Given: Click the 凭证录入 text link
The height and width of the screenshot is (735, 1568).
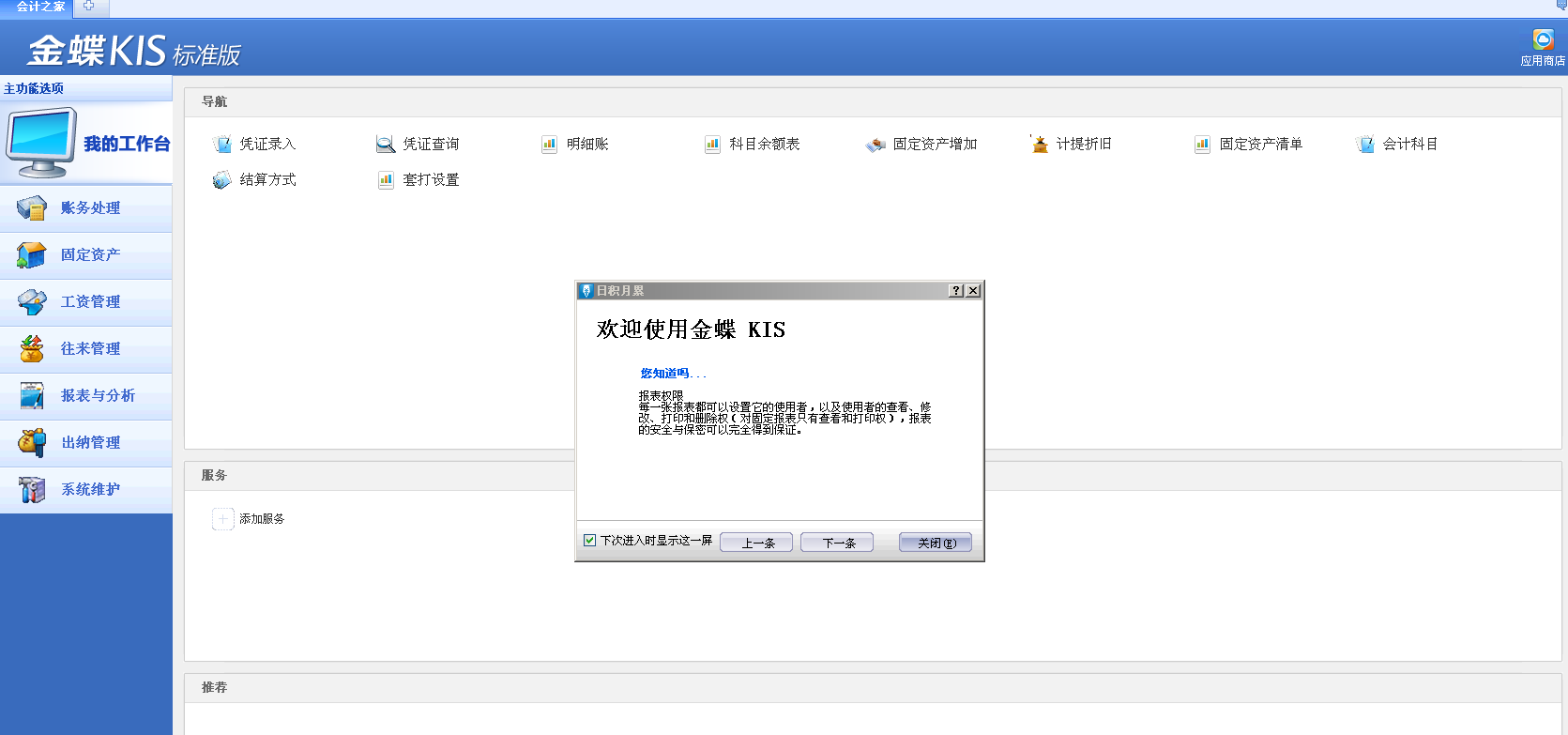Looking at the screenshot, I should click(267, 144).
